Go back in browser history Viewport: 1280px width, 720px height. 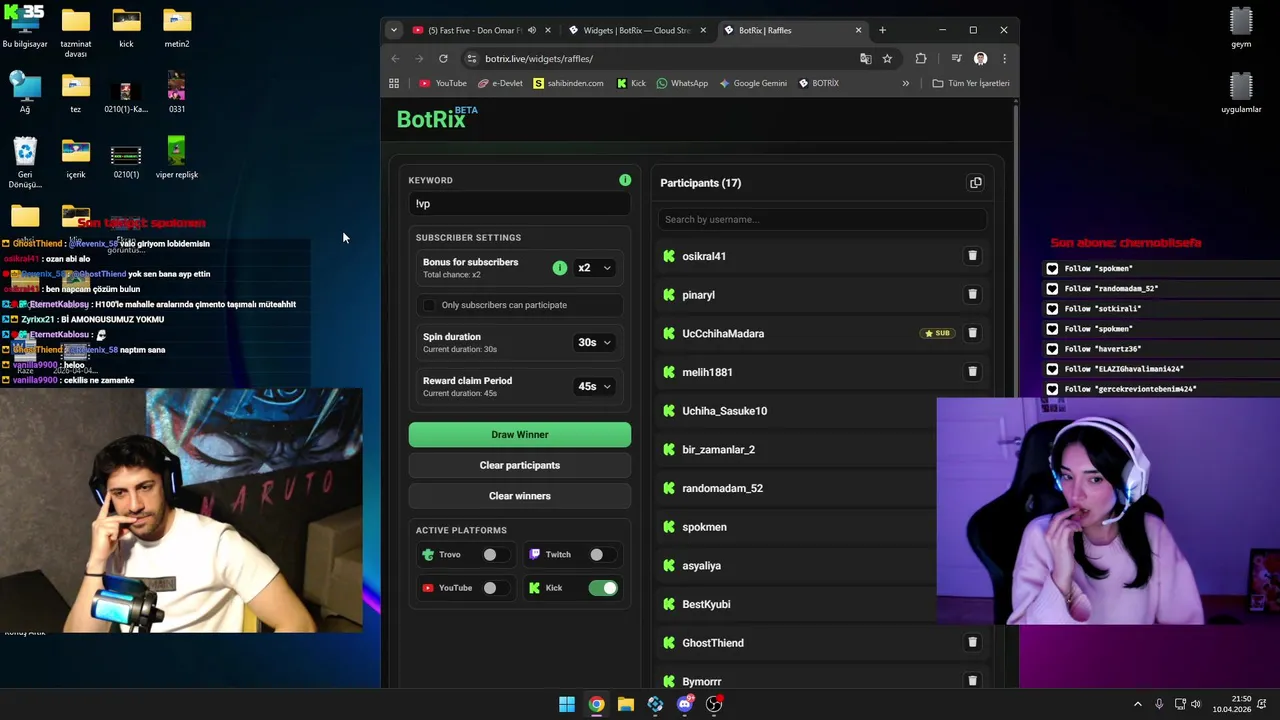395,58
